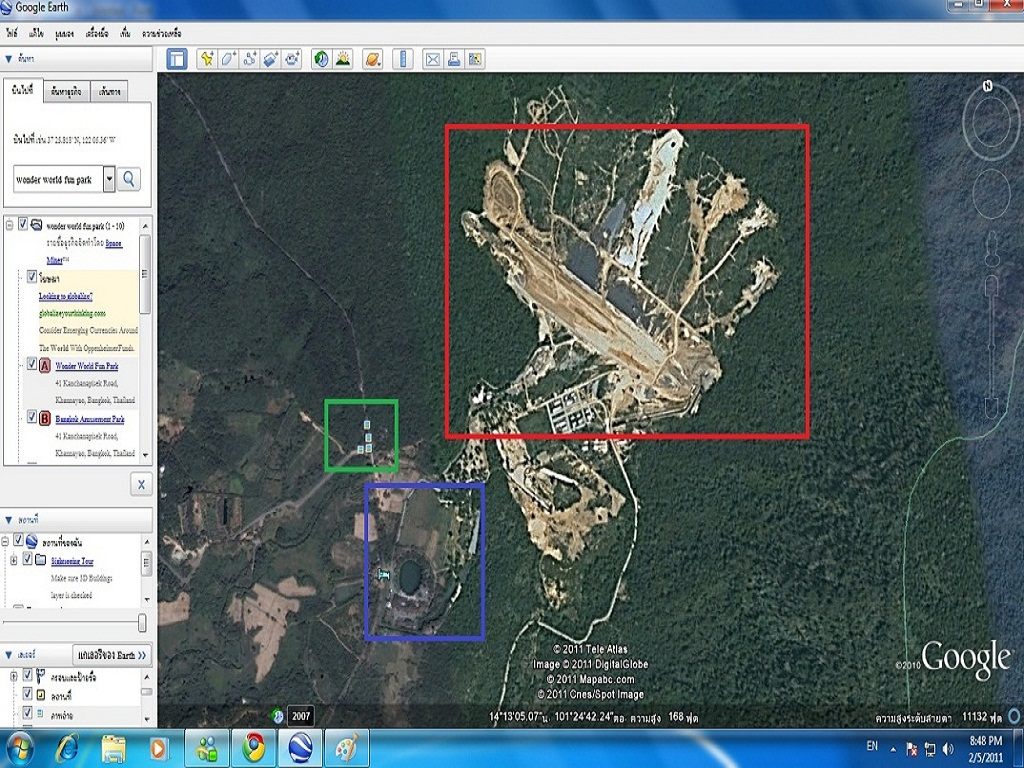
Task: Collapse the Layers (เลเยอร์) panel triangle
Action: (8, 654)
